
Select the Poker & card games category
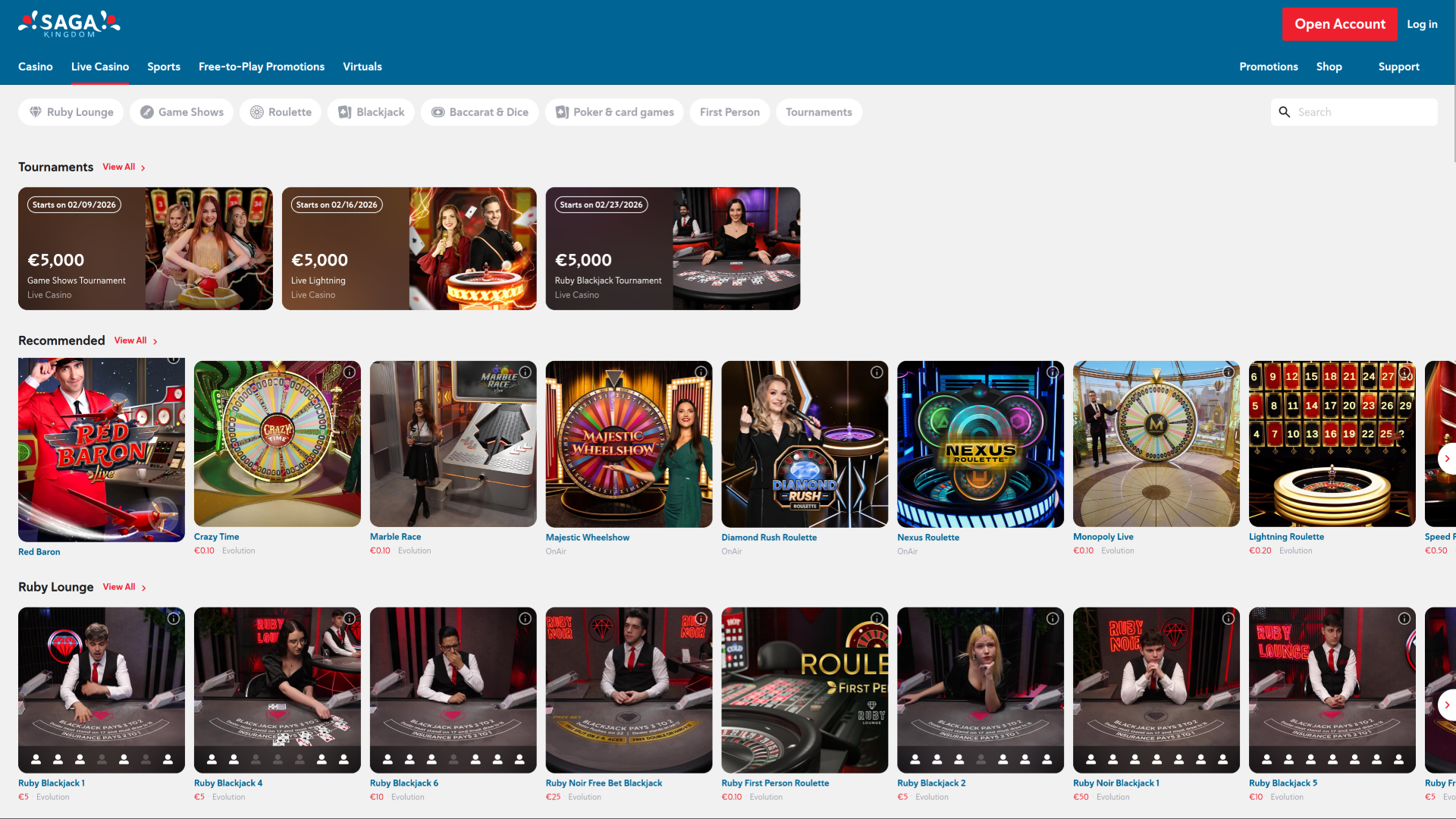point(613,111)
